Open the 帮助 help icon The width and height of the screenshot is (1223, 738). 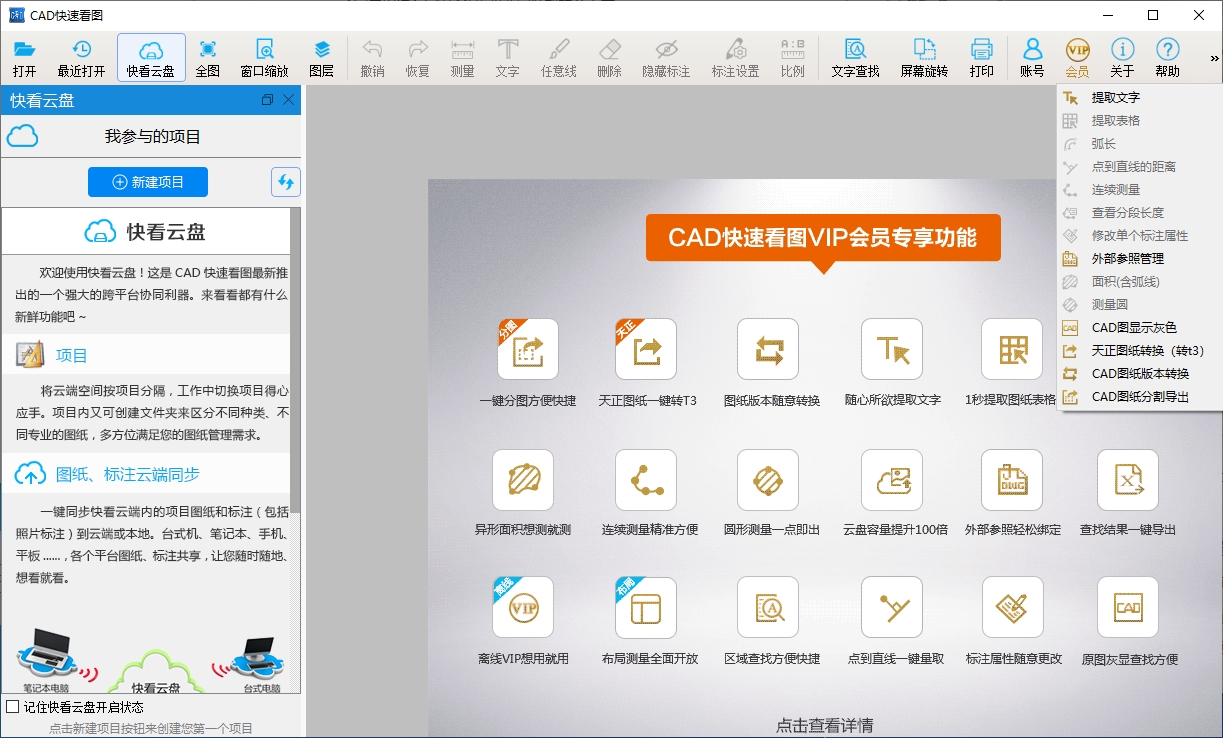1167,58
